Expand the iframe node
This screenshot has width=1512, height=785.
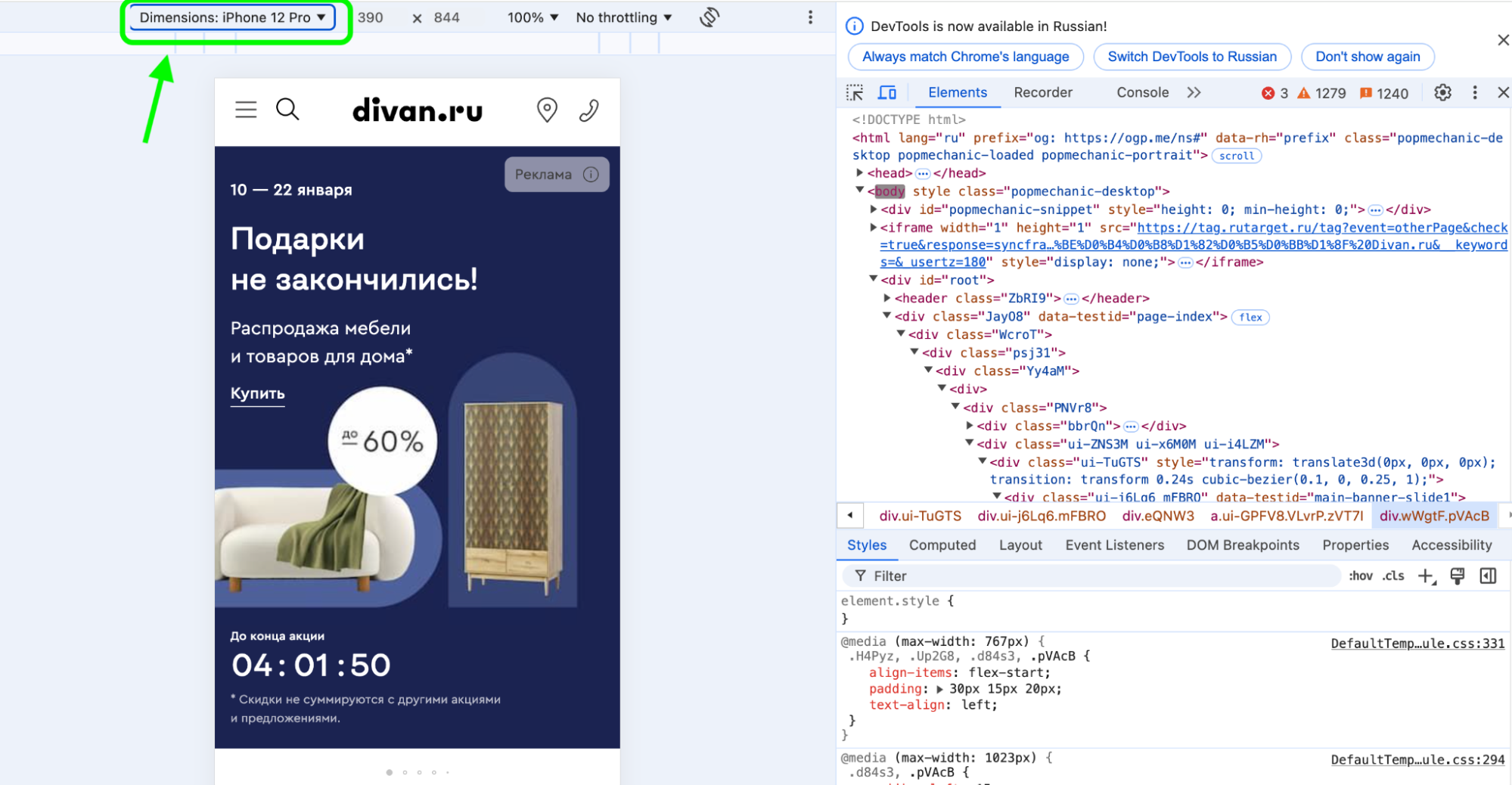tap(874, 227)
